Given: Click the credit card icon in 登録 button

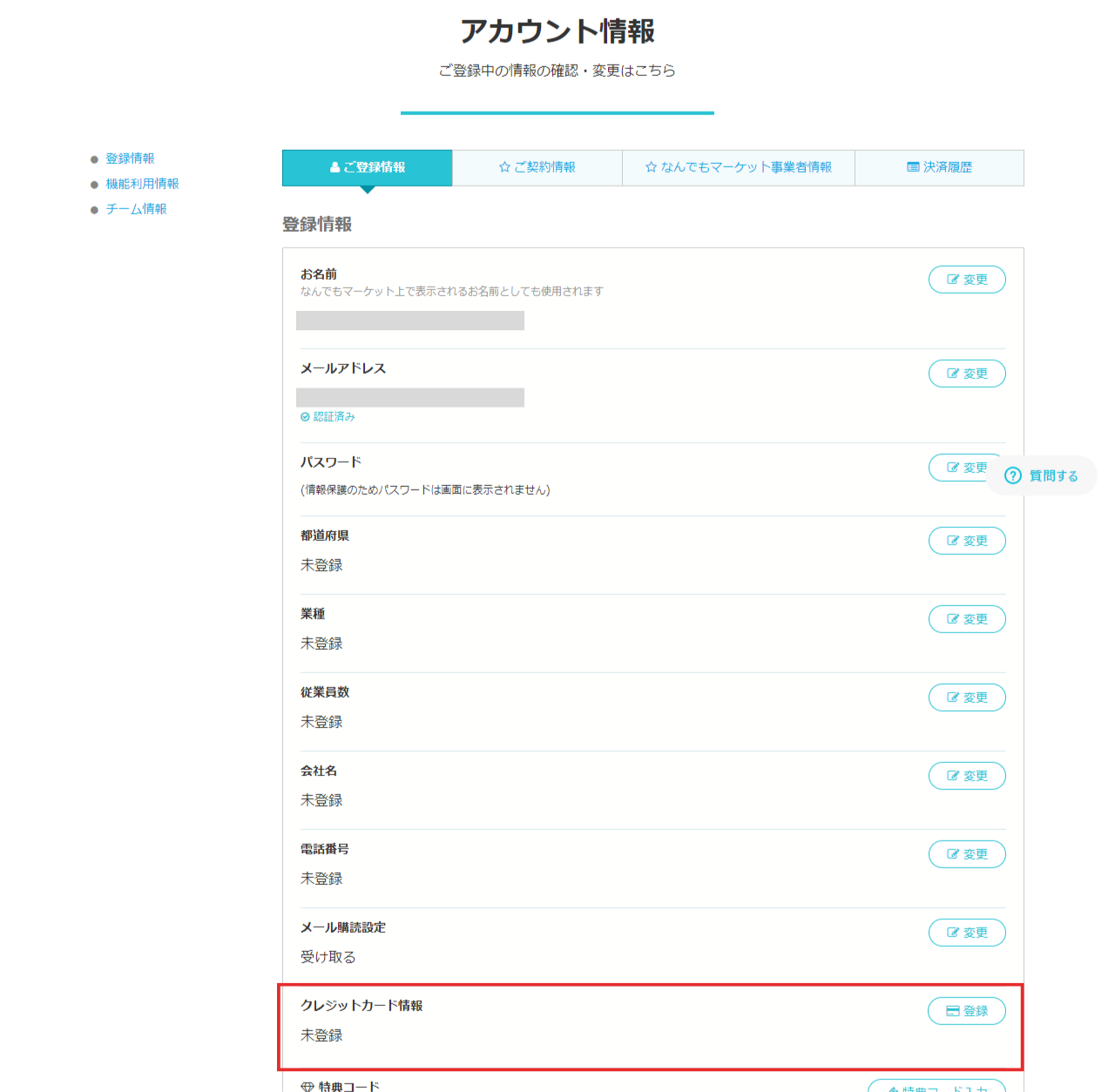Looking at the screenshot, I should tap(953, 1011).
